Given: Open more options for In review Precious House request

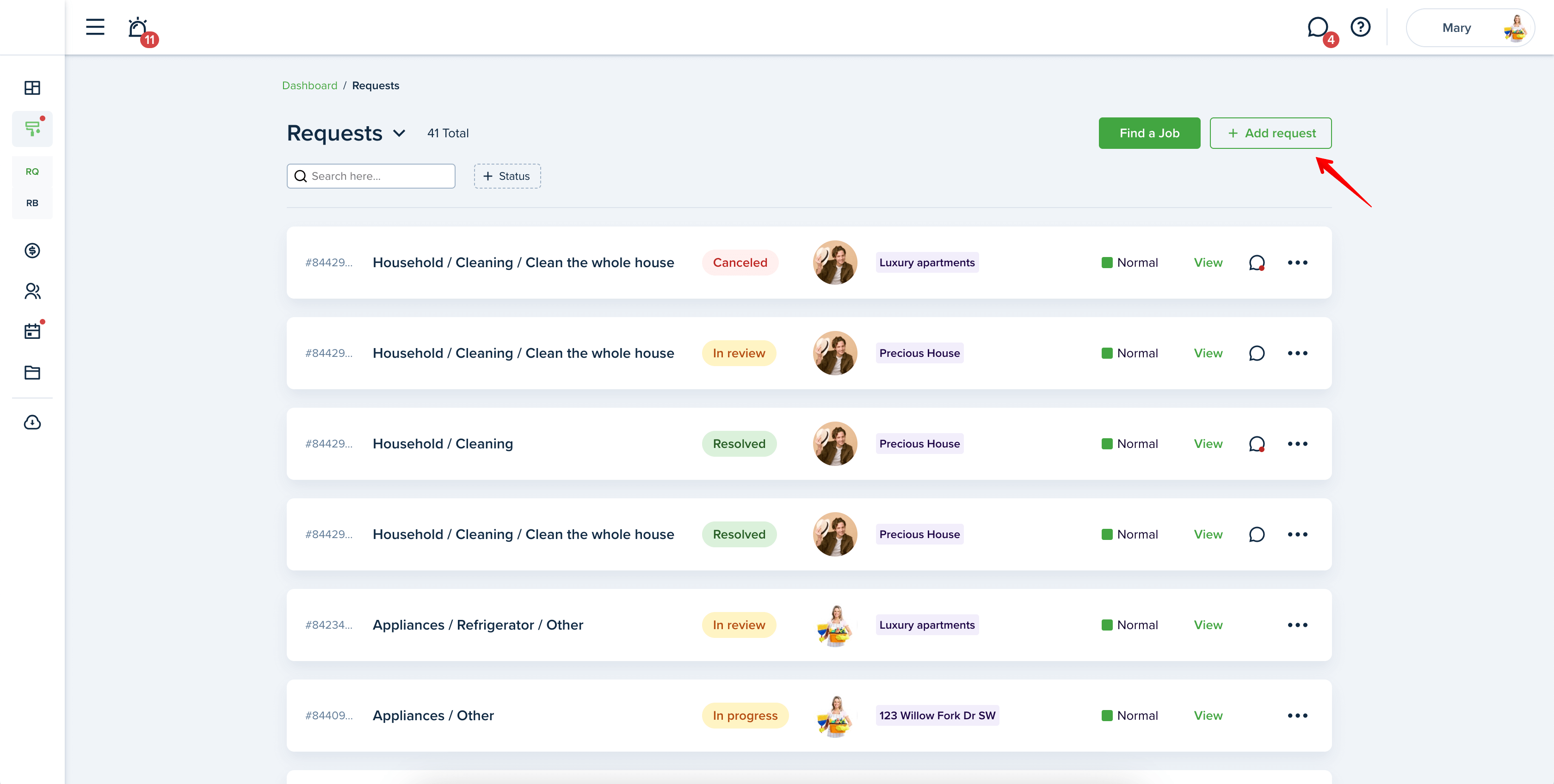Looking at the screenshot, I should point(1298,354).
